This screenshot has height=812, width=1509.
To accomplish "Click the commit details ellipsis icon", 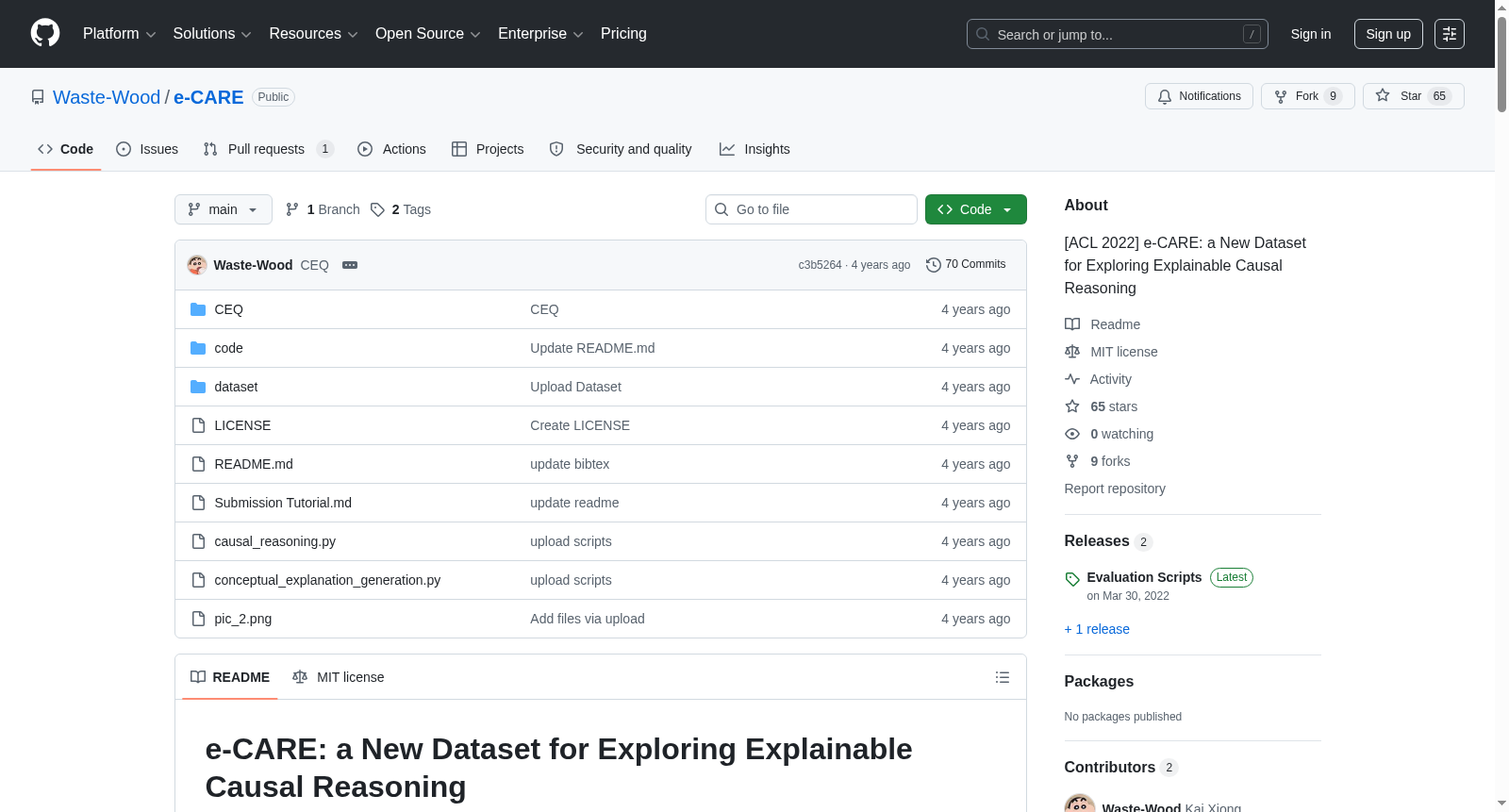I will pos(350,265).
